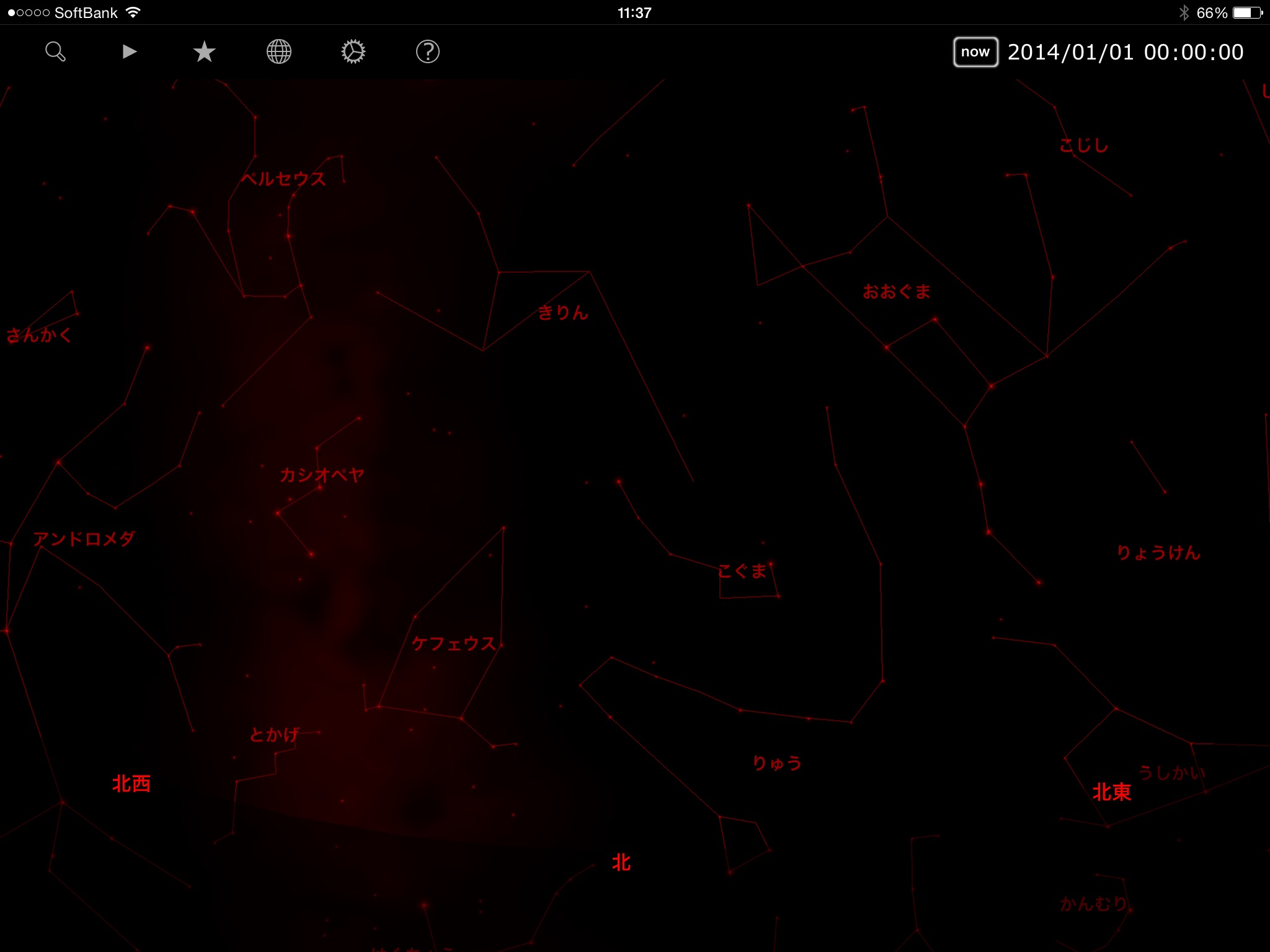Select the かんむり constellation label
The height and width of the screenshot is (952, 1270).
pos(1094,904)
